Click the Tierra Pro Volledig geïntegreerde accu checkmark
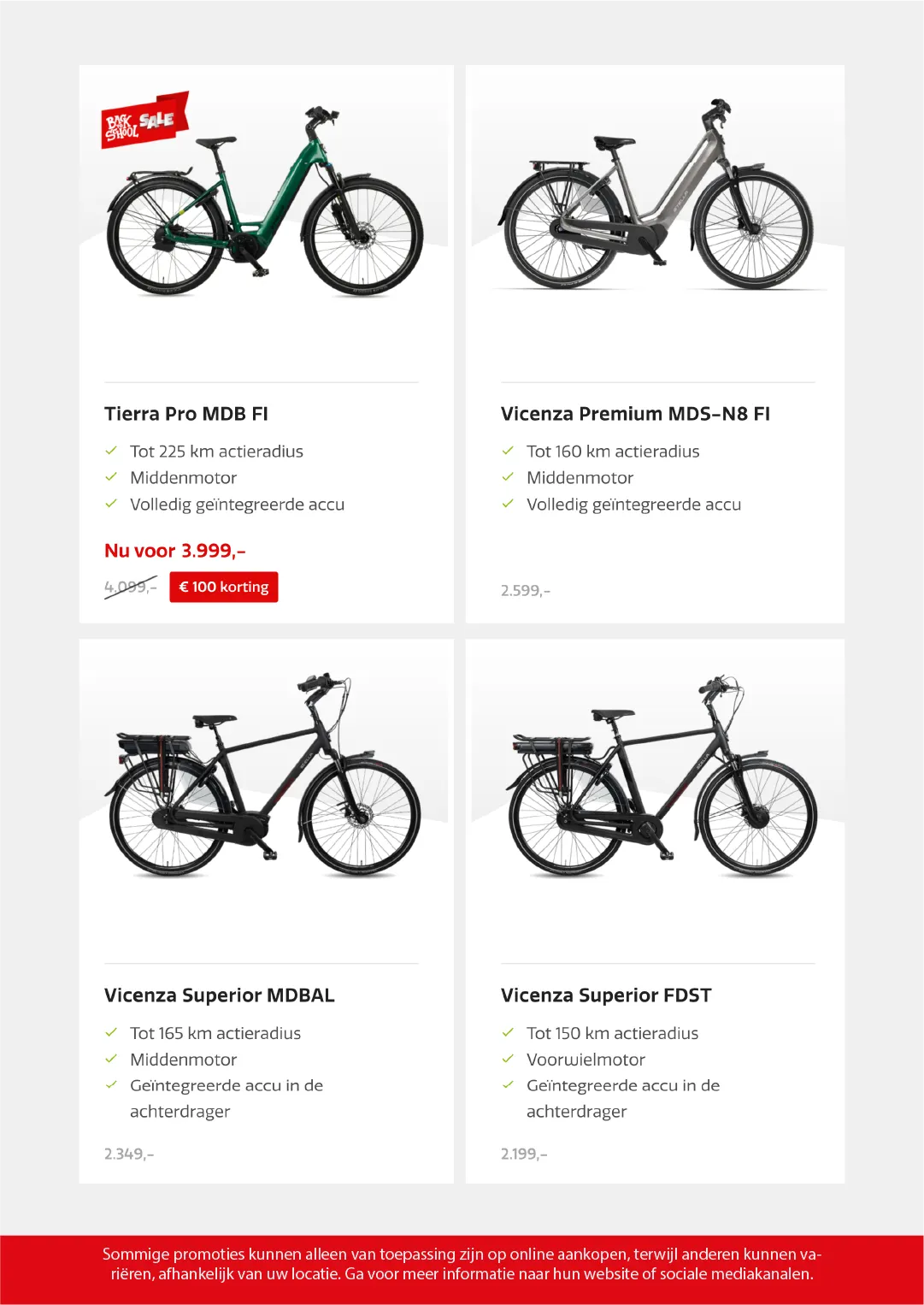This screenshot has height=1305, width=924. (x=111, y=504)
